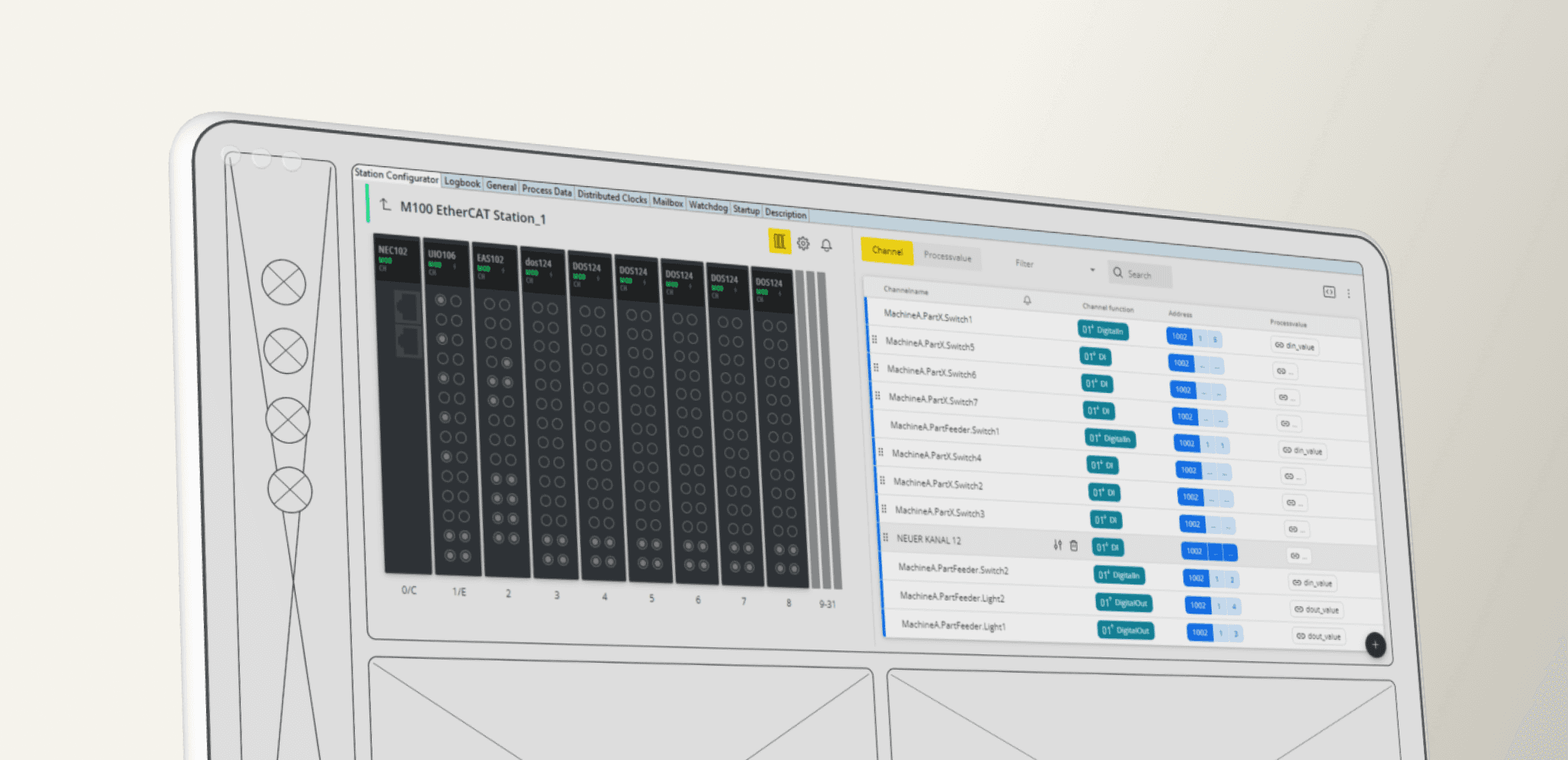Select the Station Configurator tab

[396, 175]
